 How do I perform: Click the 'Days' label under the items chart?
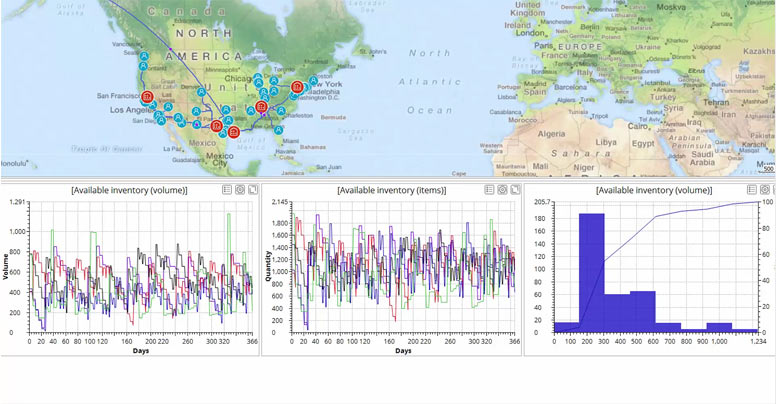click(403, 351)
